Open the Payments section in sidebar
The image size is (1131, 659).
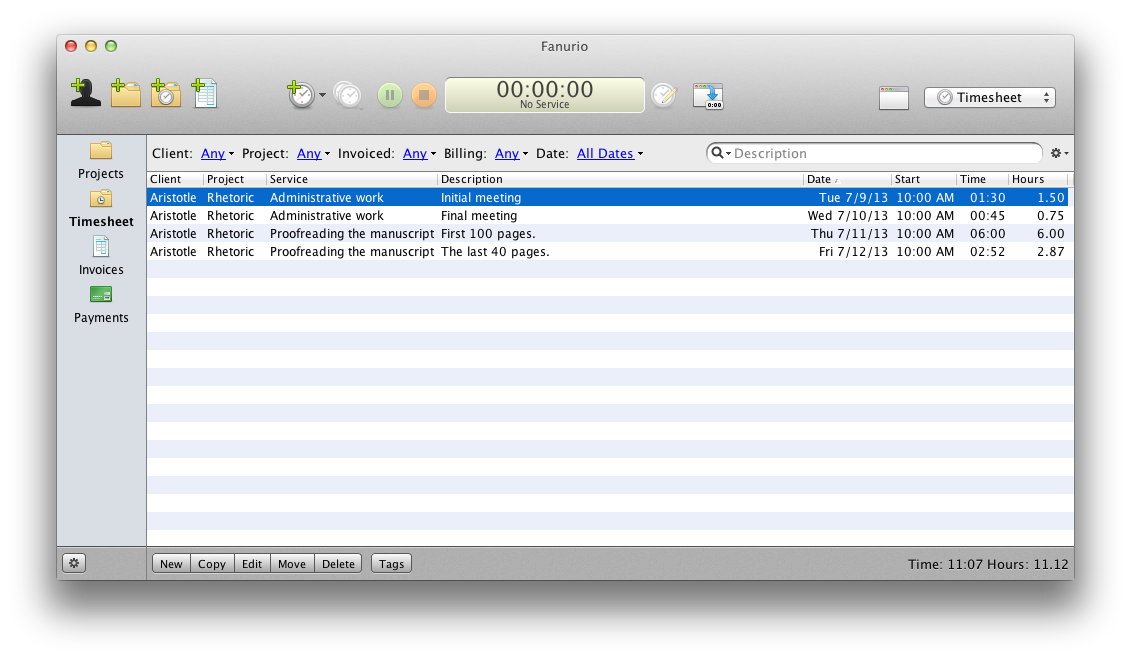(x=101, y=304)
